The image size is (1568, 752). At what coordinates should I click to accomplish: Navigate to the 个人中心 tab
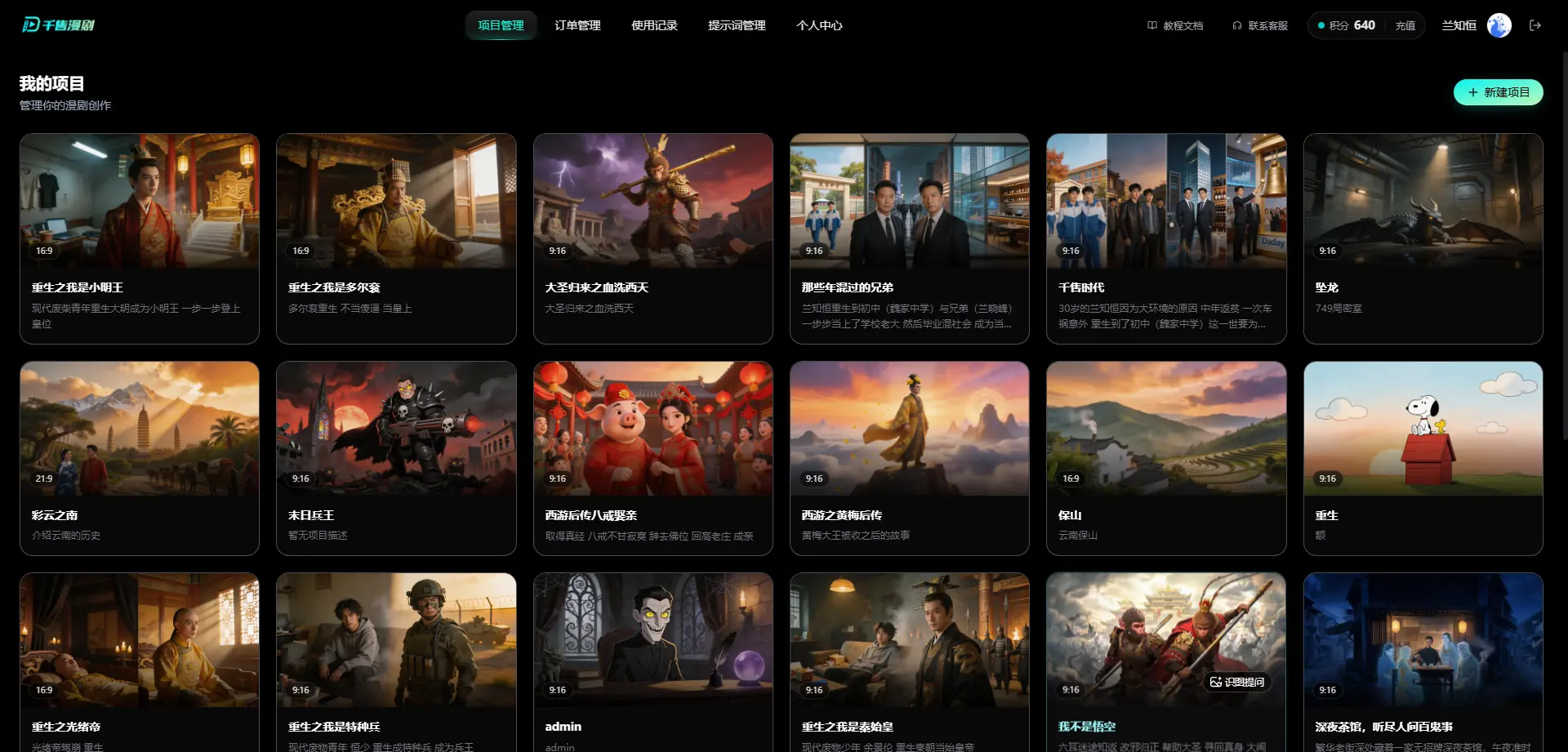click(819, 25)
